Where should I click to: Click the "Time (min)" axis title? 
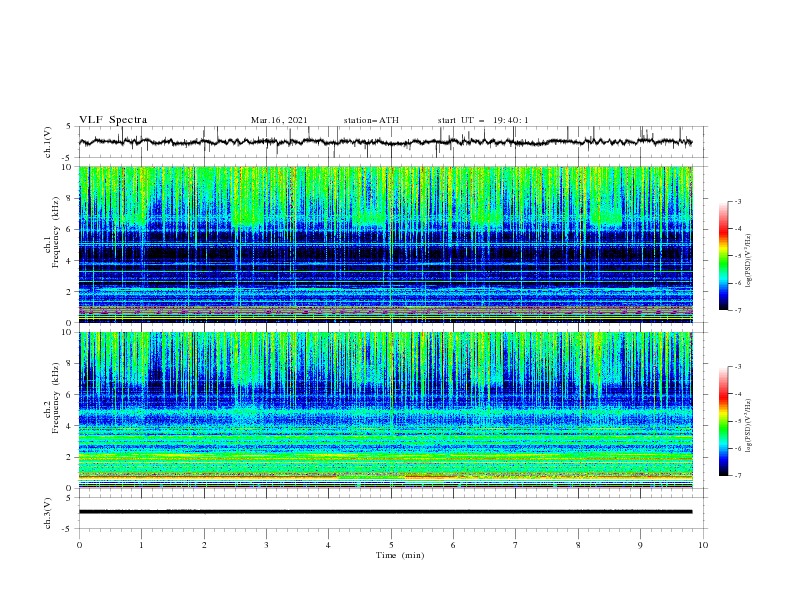(x=400, y=555)
